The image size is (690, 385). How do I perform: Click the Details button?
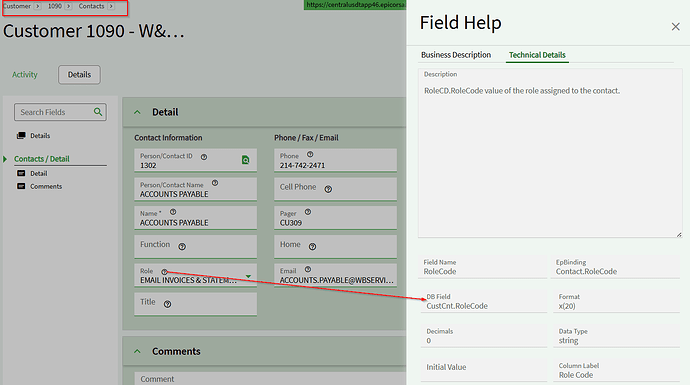pyautogui.click(x=79, y=74)
